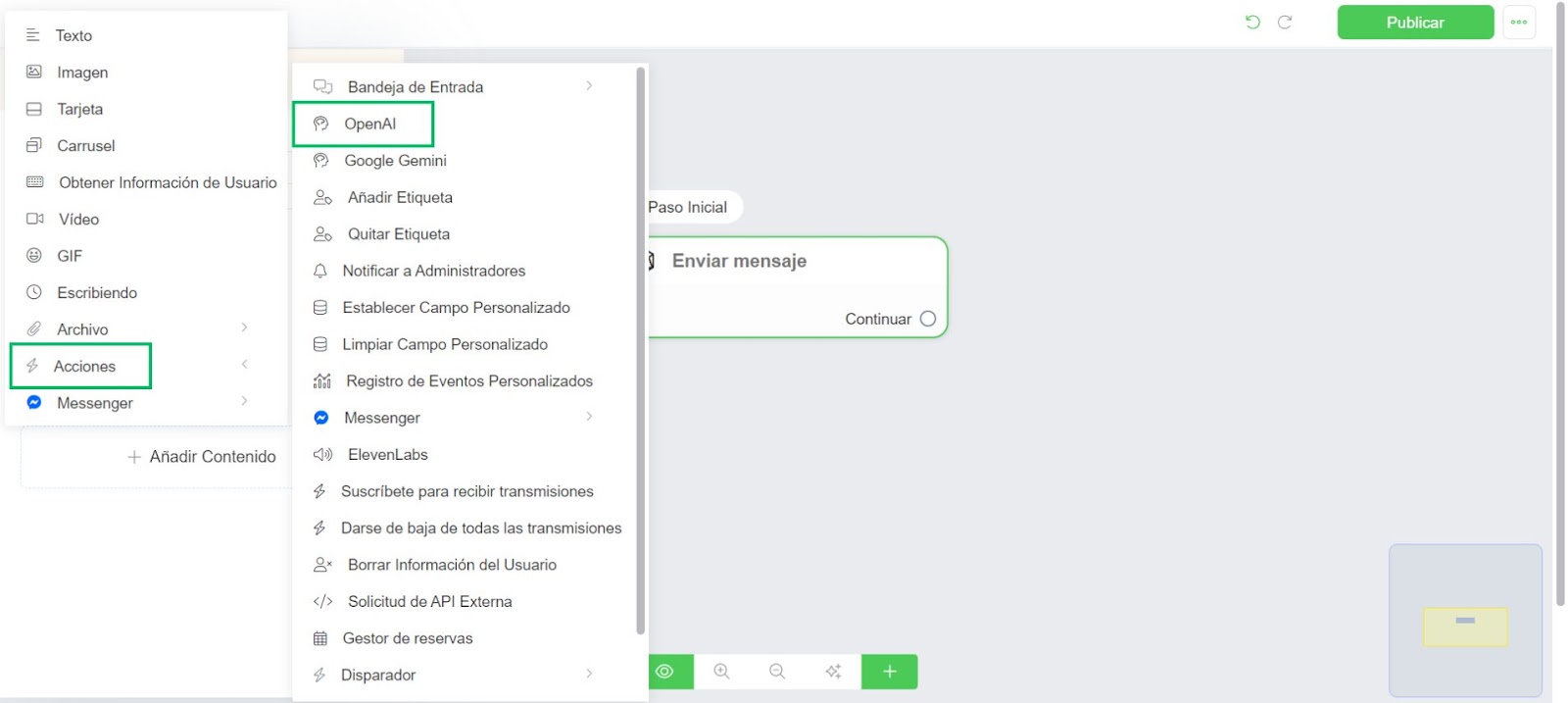Screen dimensions: 1568x703
Task: Expand the actions-list Messenger chevron
Action: pyautogui.click(x=589, y=417)
